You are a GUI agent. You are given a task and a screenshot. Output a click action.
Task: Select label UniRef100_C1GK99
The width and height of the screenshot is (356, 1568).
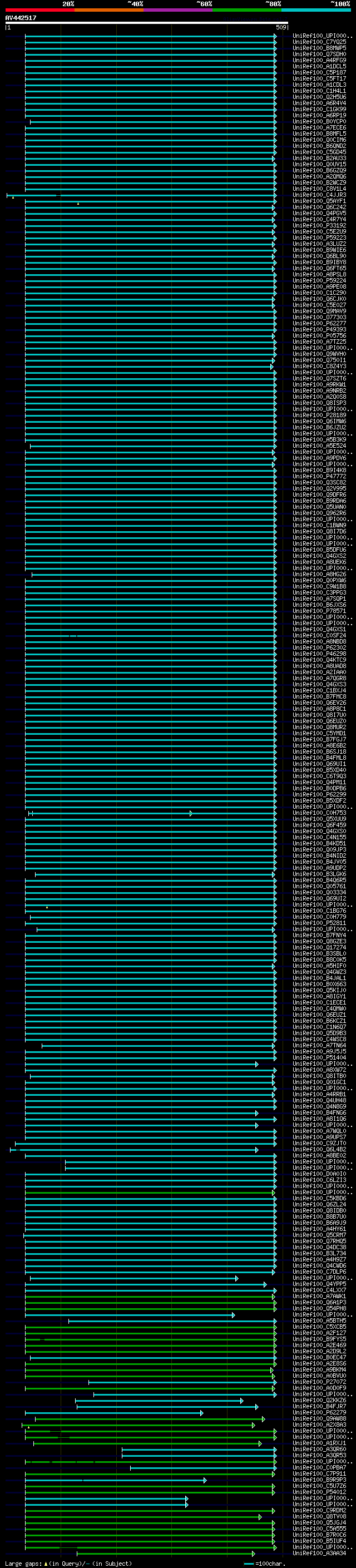[319, 109]
